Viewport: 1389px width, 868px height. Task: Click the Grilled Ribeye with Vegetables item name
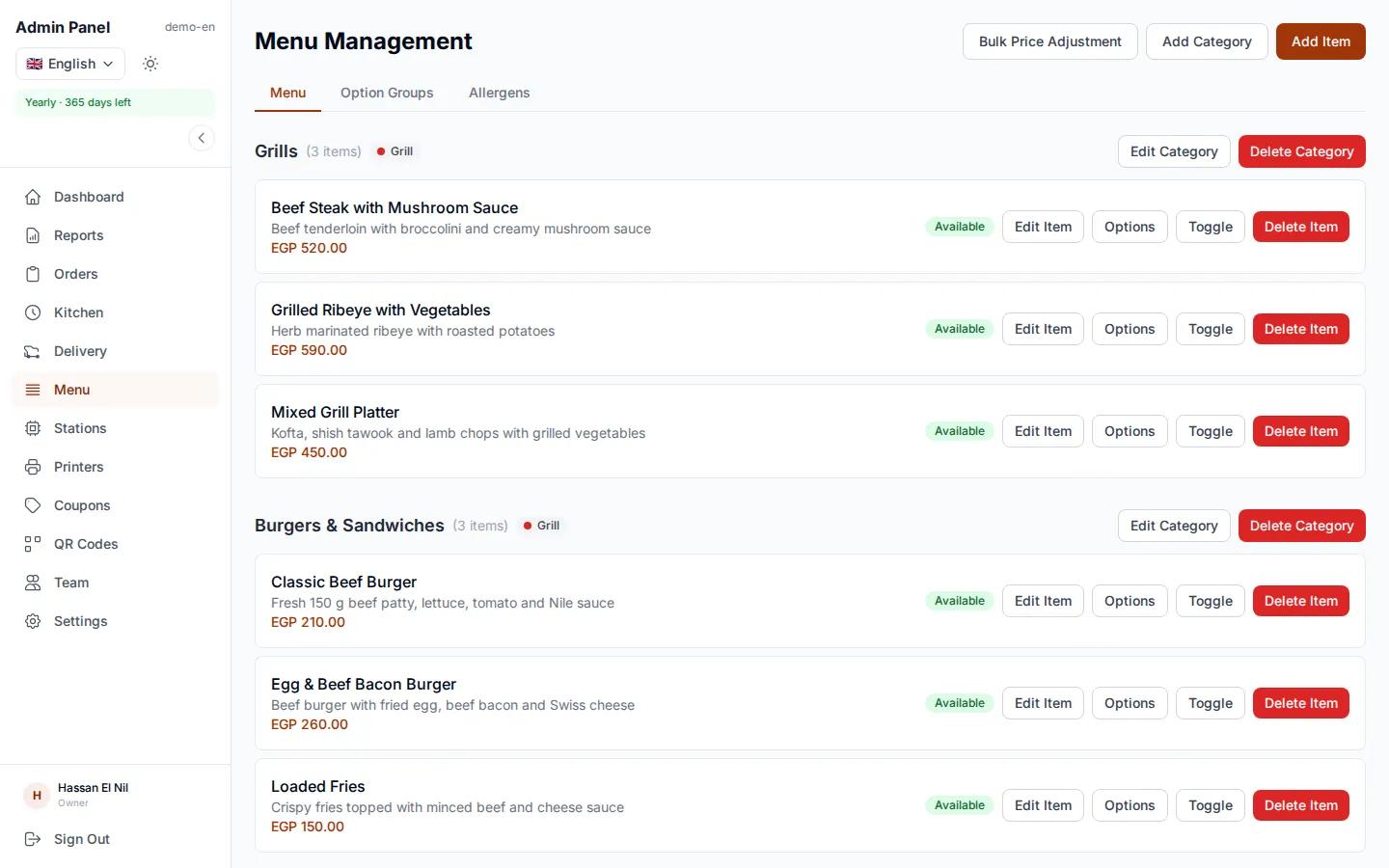pos(381,310)
